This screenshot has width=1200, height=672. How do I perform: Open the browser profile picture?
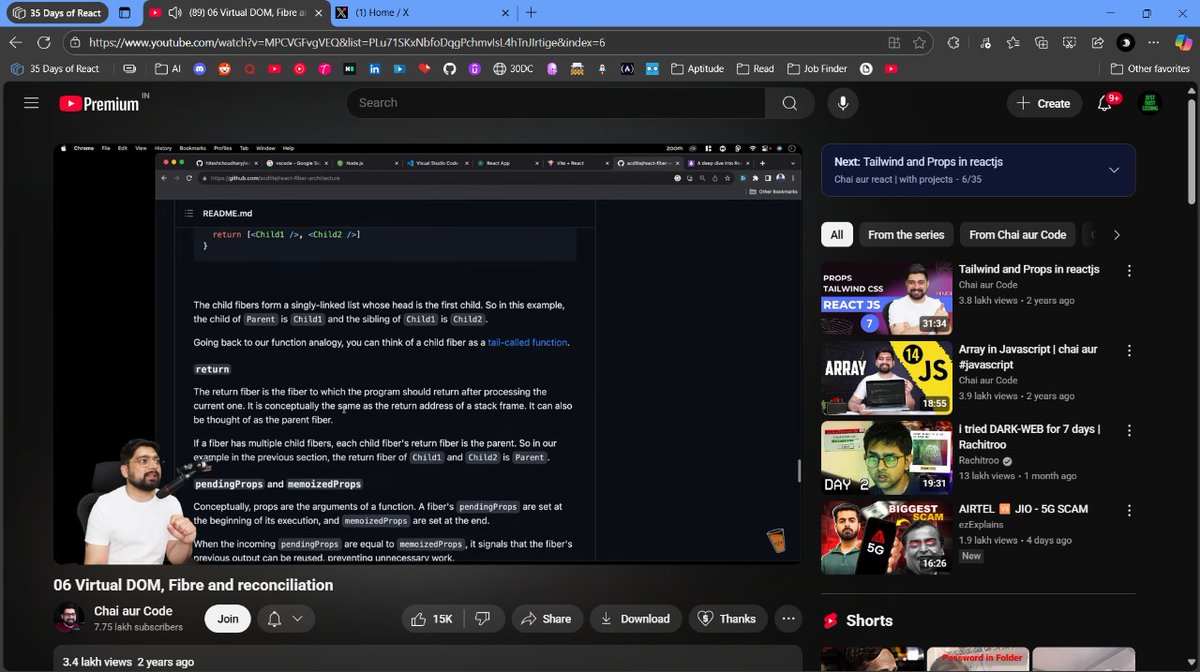[1126, 43]
